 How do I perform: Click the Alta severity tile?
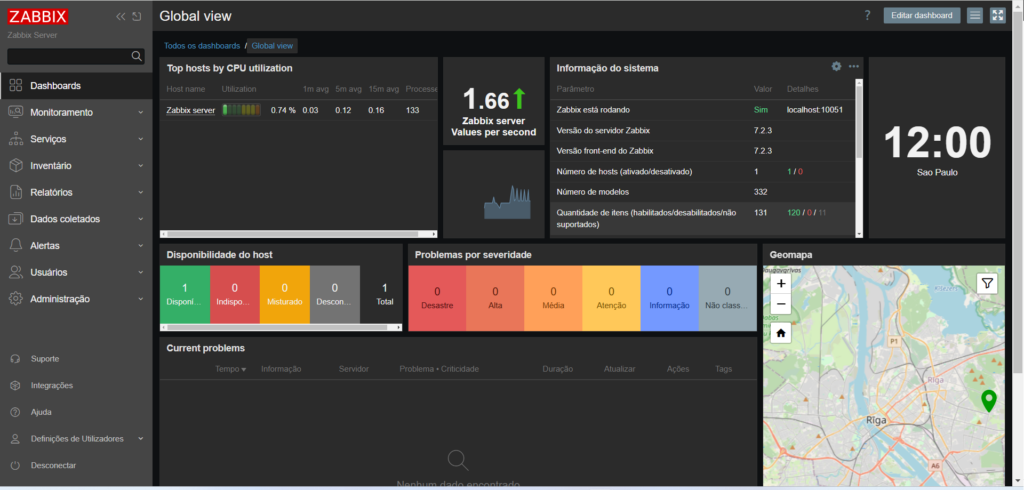click(495, 298)
